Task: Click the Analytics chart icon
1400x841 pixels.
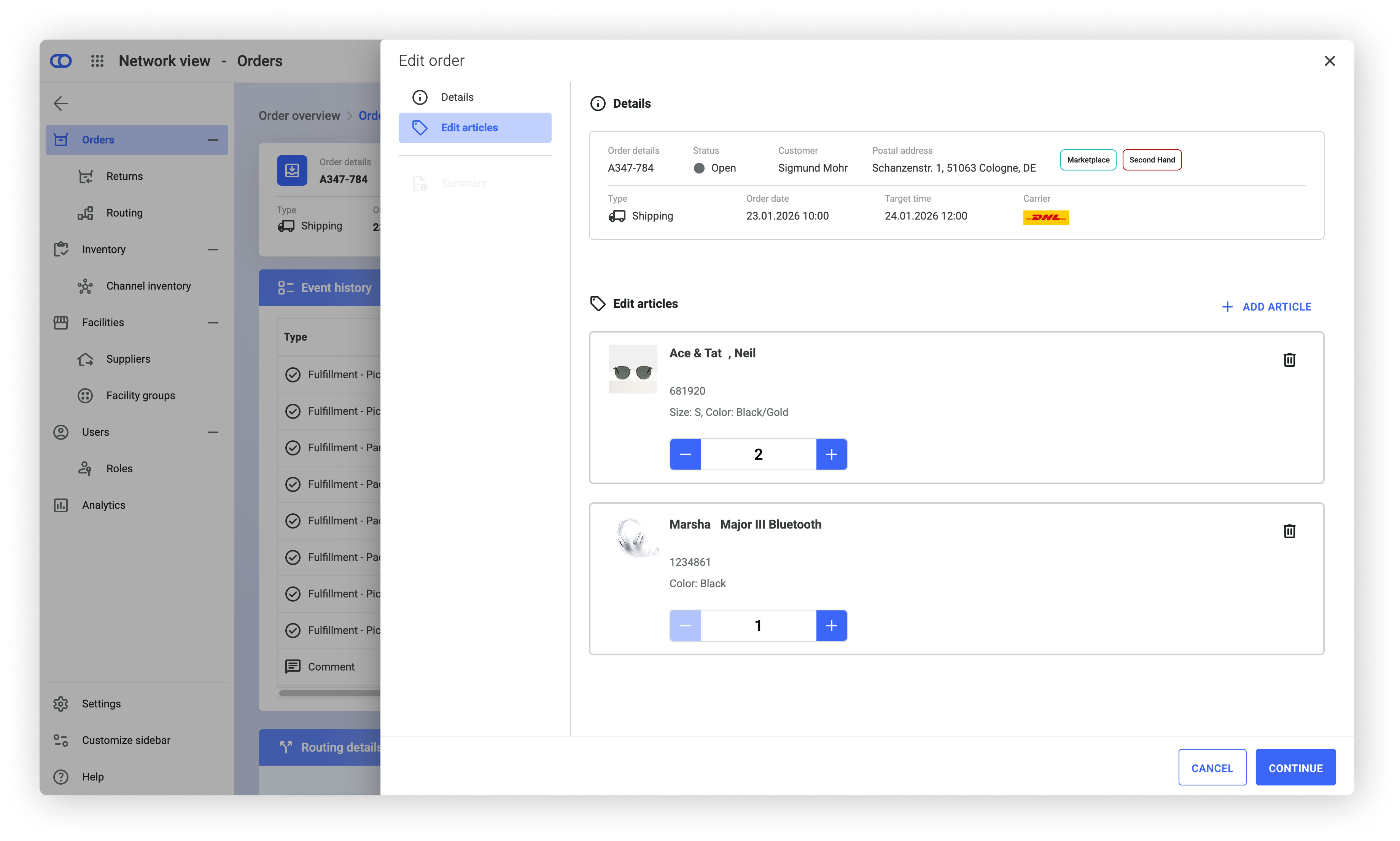Action: click(x=60, y=505)
